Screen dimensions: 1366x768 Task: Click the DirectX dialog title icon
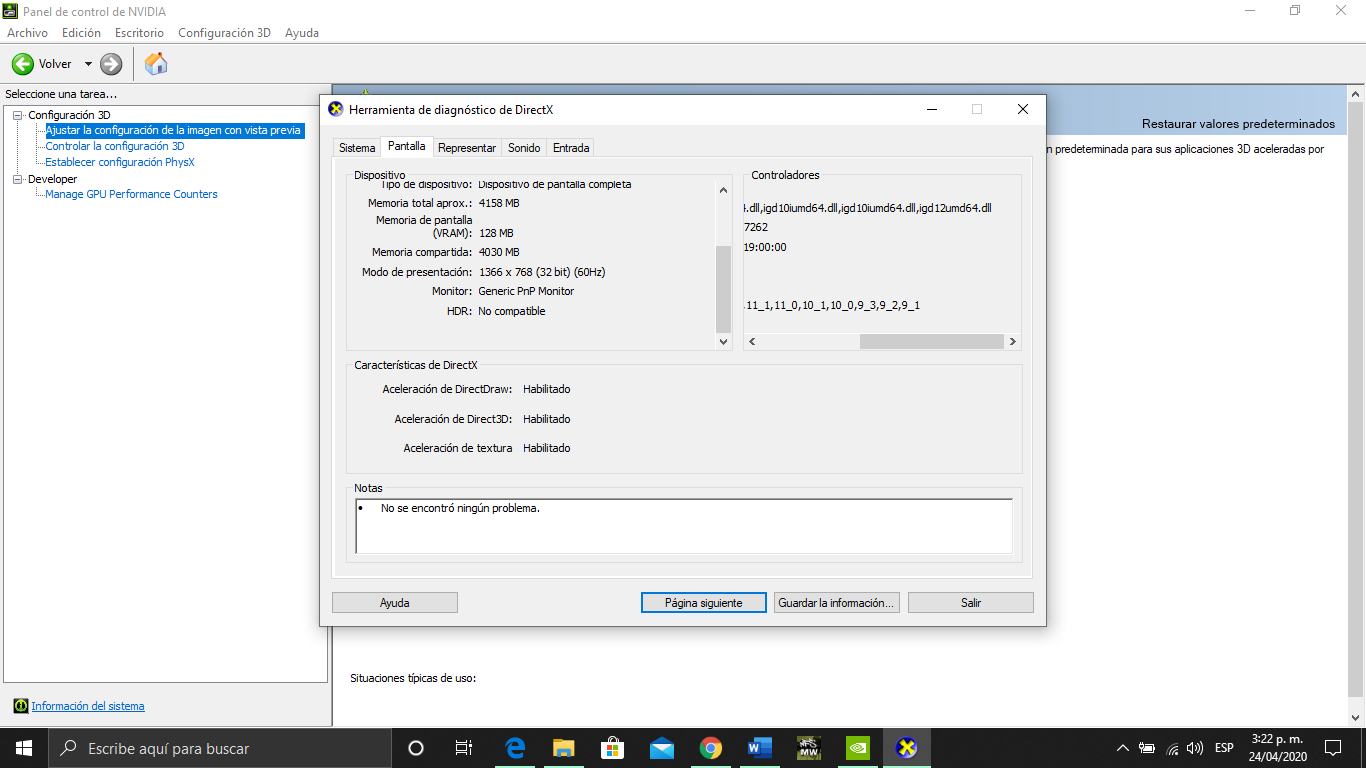coord(336,109)
